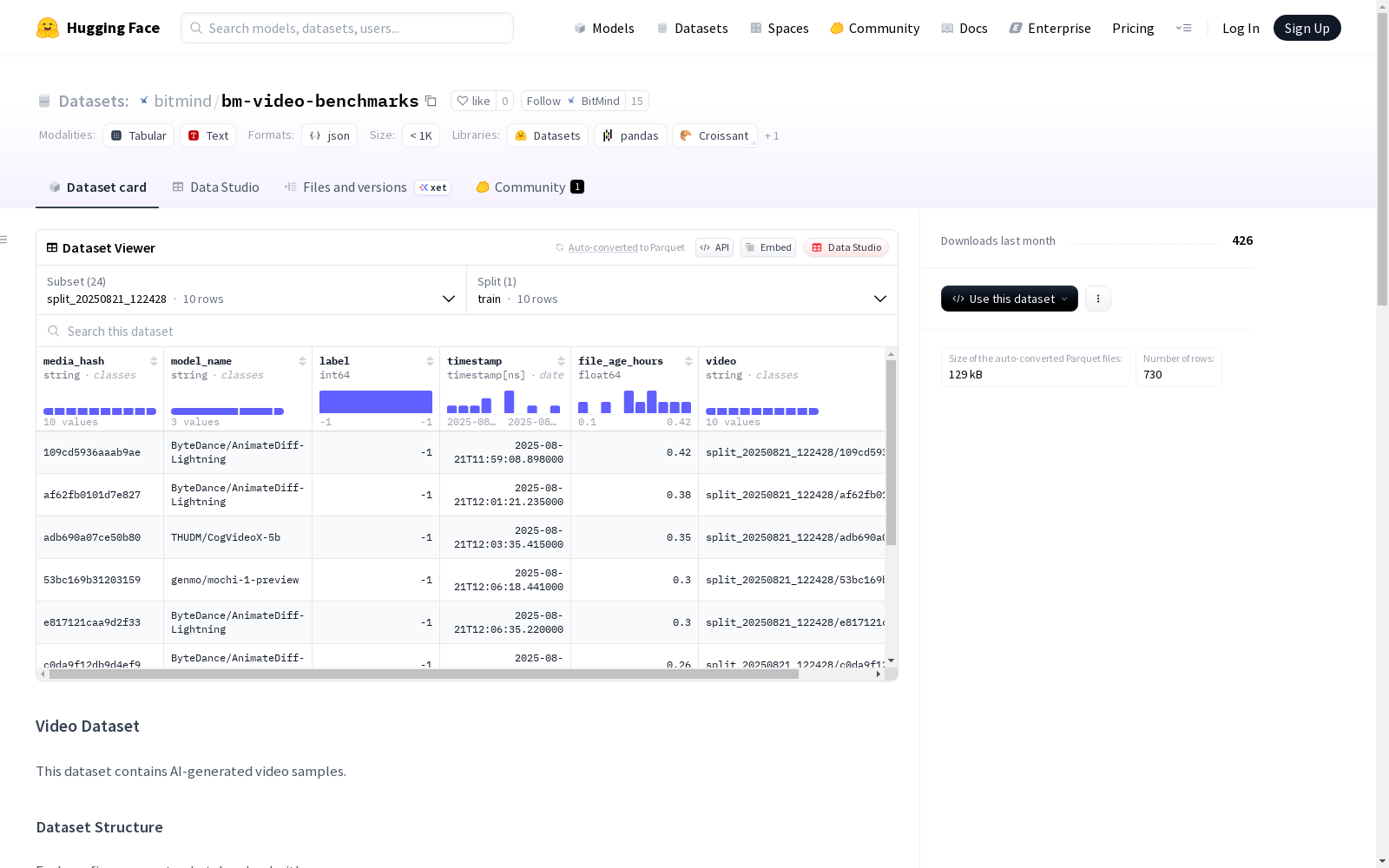
Task: Sort by file_age_hours column sort arrows
Action: coord(688,361)
